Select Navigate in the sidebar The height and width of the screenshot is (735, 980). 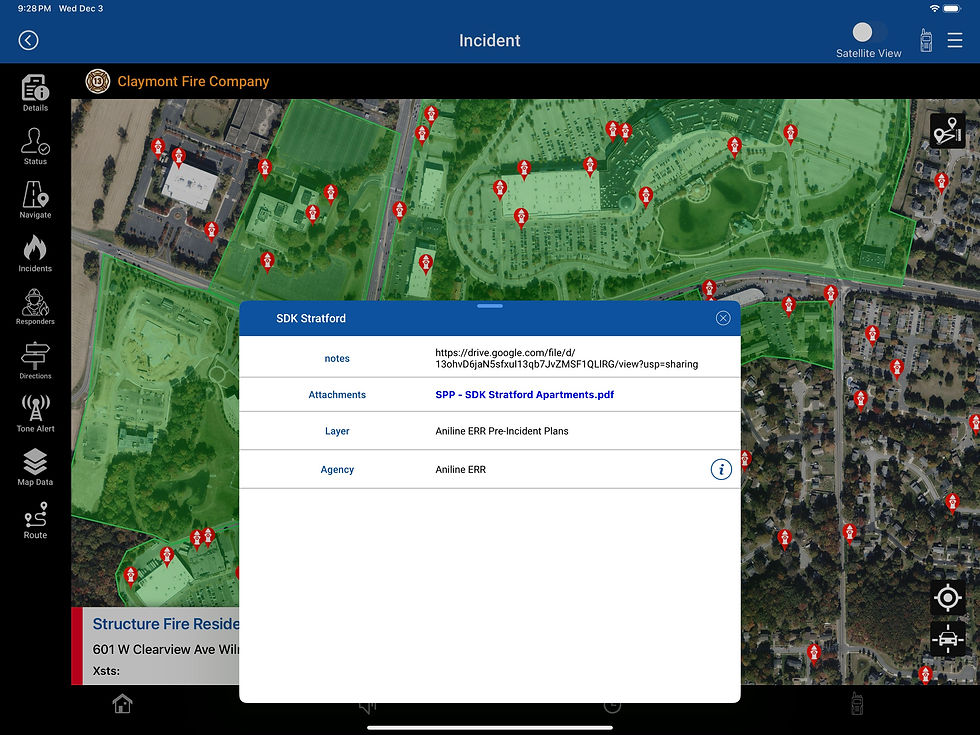[35, 199]
